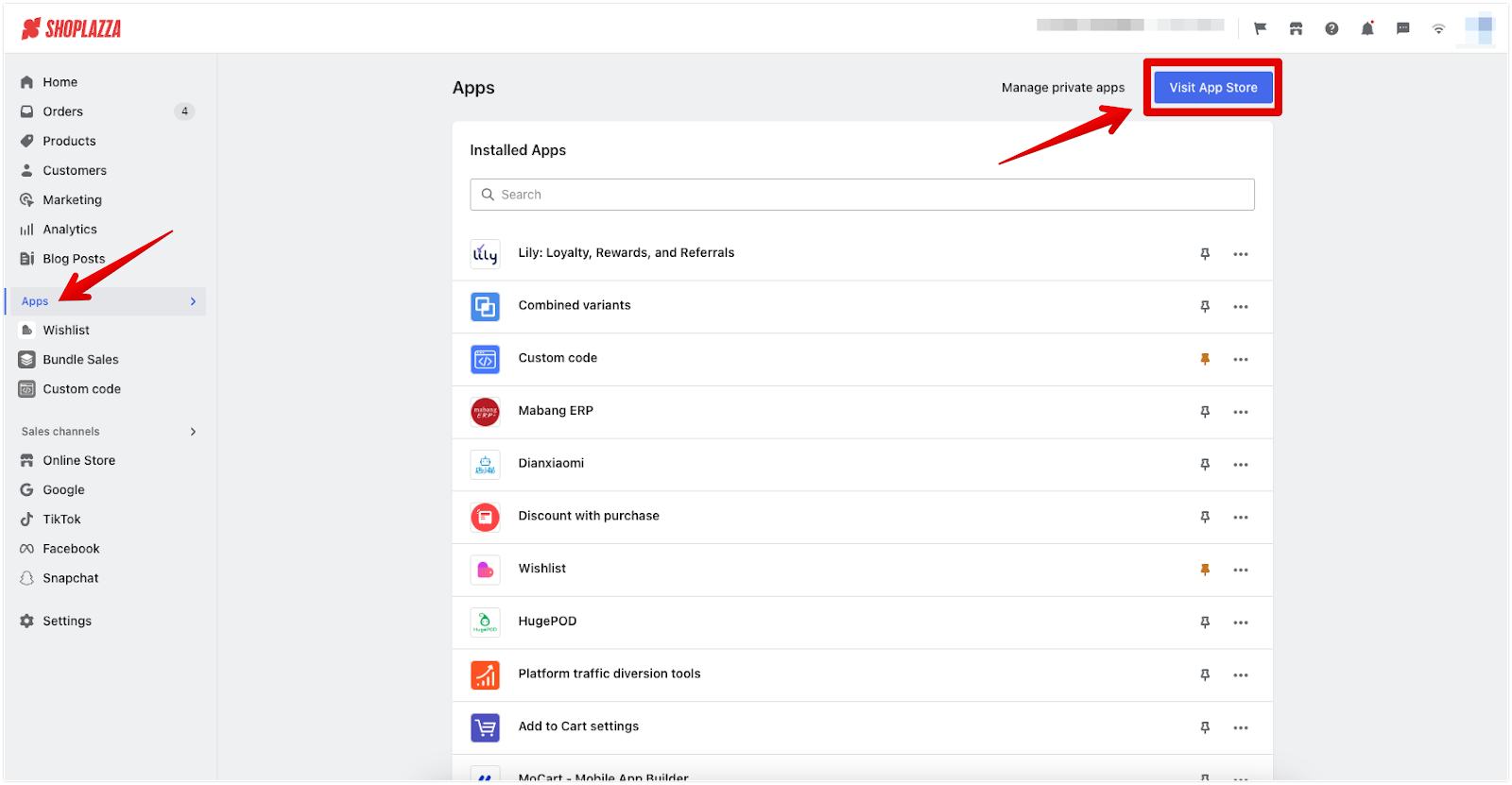
Task: Open the help question mark icon
Action: click(1332, 29)
